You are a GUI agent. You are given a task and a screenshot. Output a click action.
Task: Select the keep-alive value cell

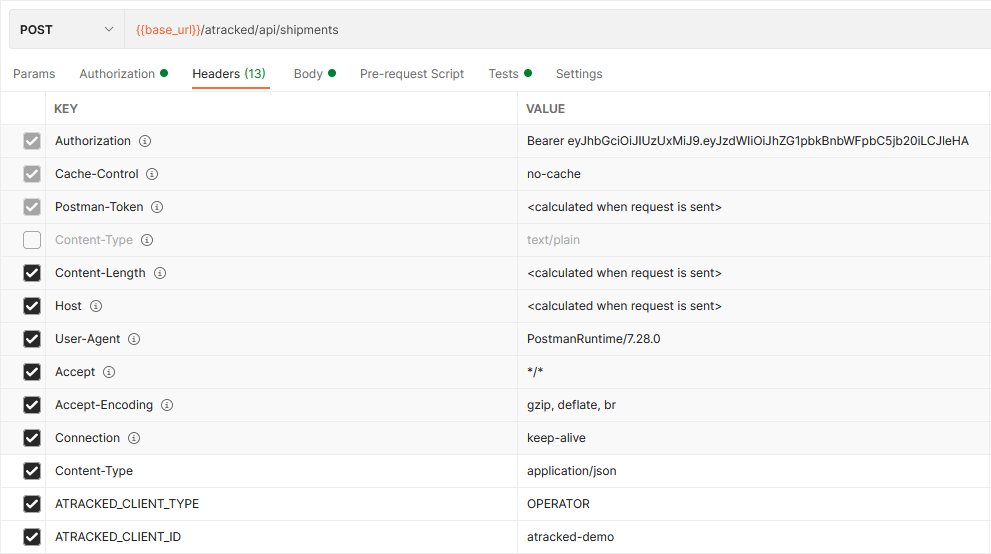tap(753, 438)
